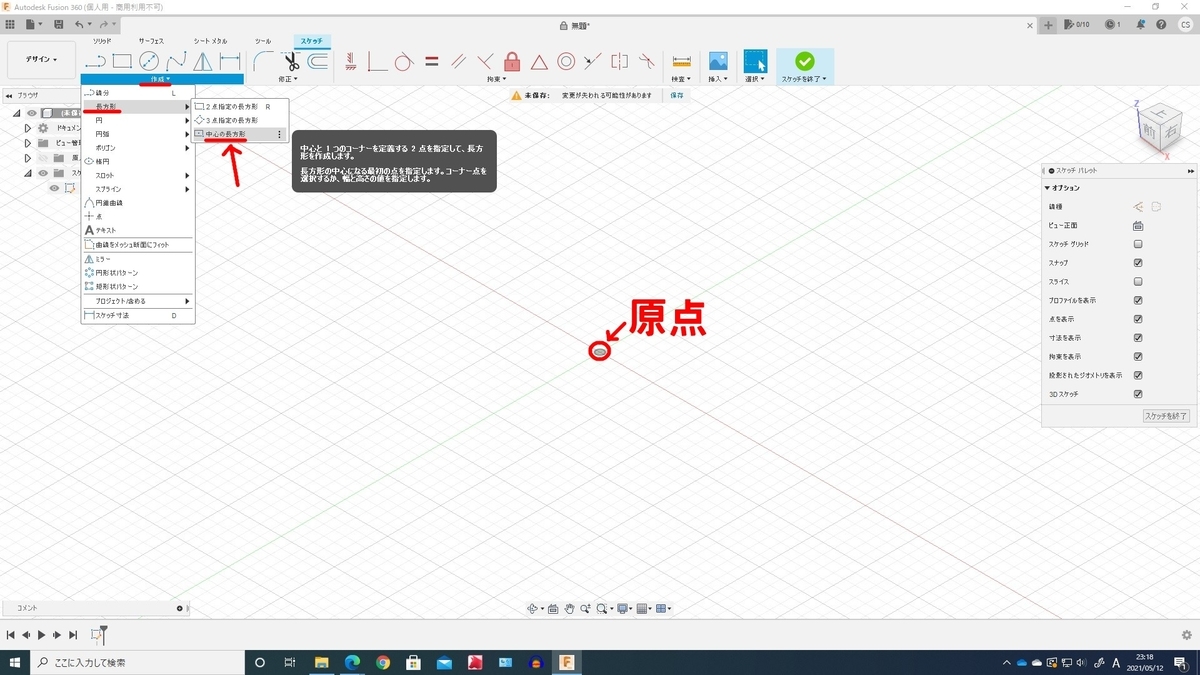This screenshot has height=675, width=1200.
Task: Select the Line tool in the sketch toolbar
Action: tap(96, 61)
